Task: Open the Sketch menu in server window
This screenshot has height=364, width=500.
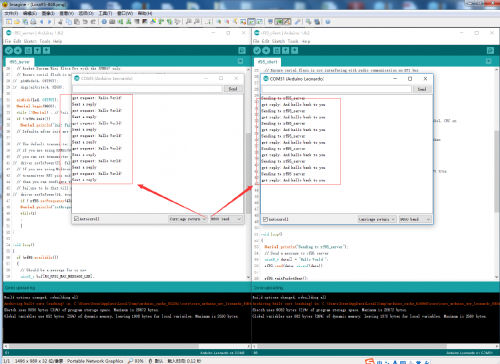Action: coord(30,41)
